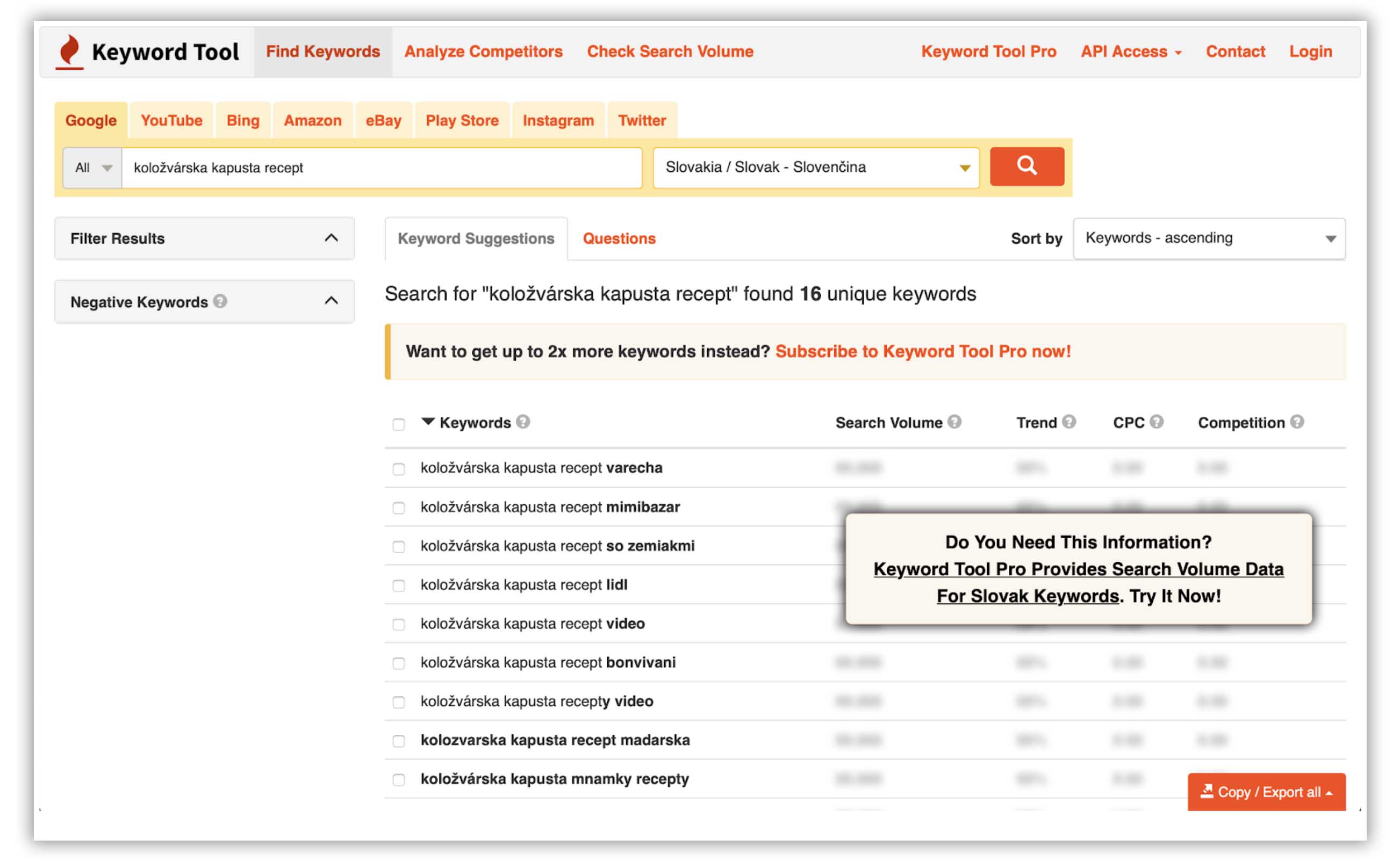The width and height of the screenshot is (1400, 861).
Task: Open the Slovakia / Slovak language dropdown
Action: pos(816,168)
